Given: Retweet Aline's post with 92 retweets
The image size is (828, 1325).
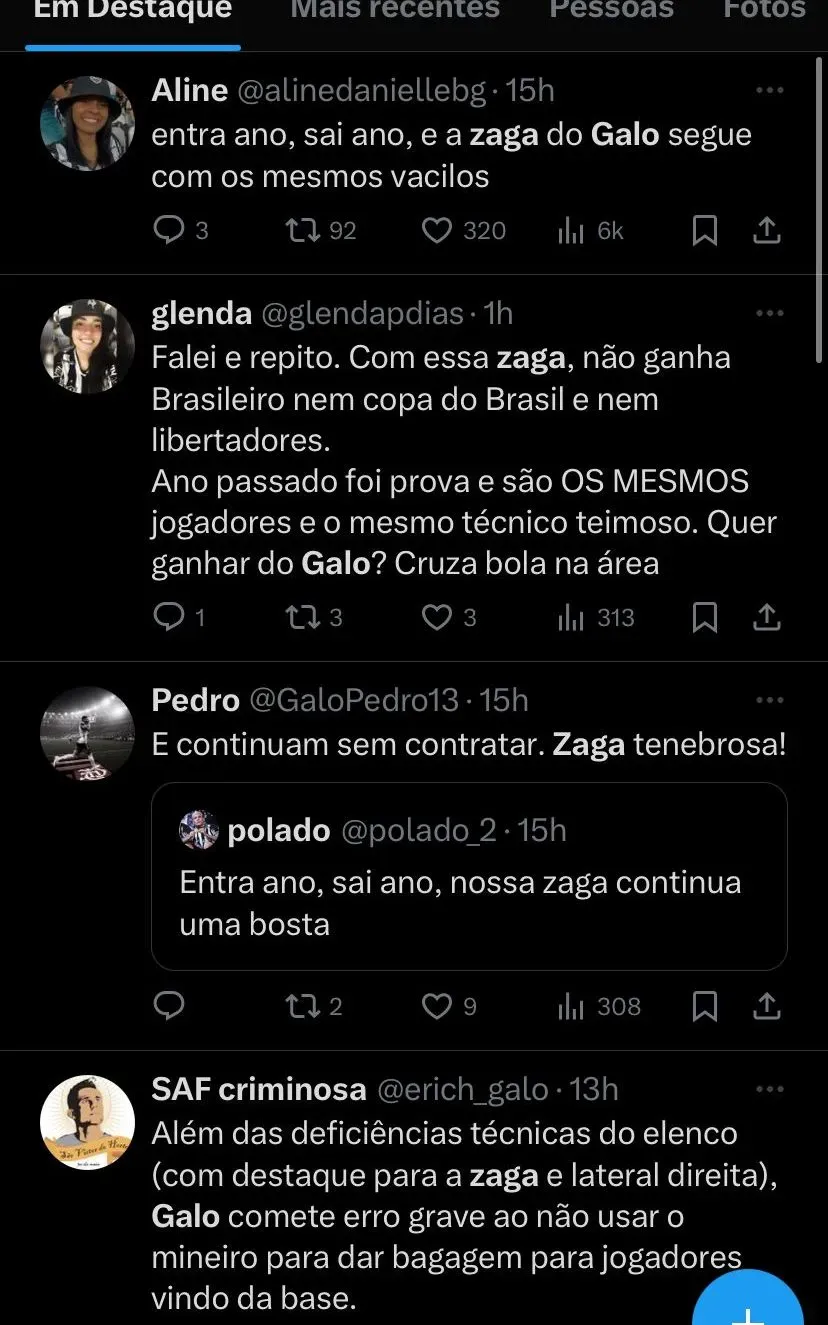Looking at the screenshot, I should tap(298, 231).
